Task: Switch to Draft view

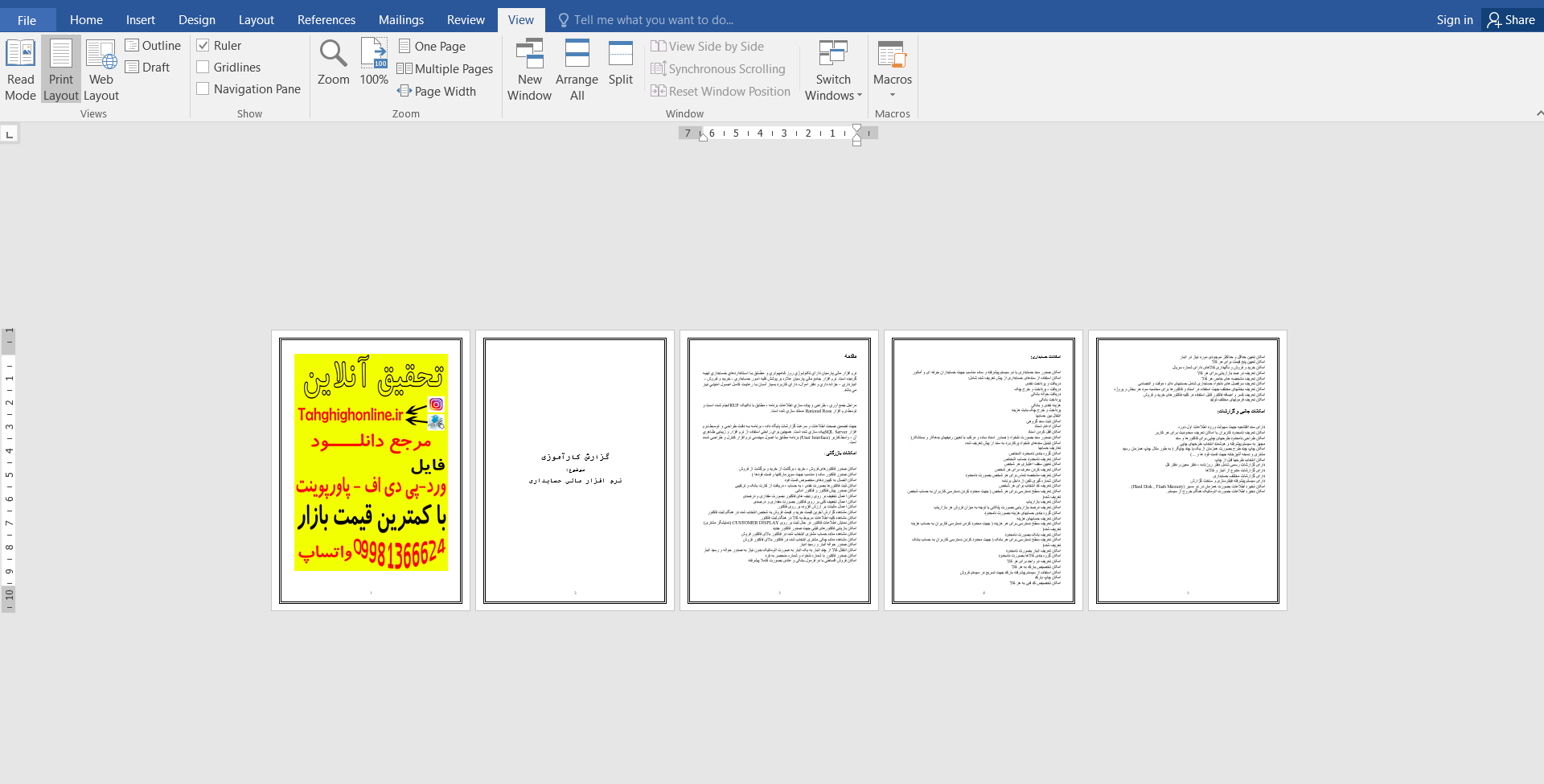Action: point(148,68)
